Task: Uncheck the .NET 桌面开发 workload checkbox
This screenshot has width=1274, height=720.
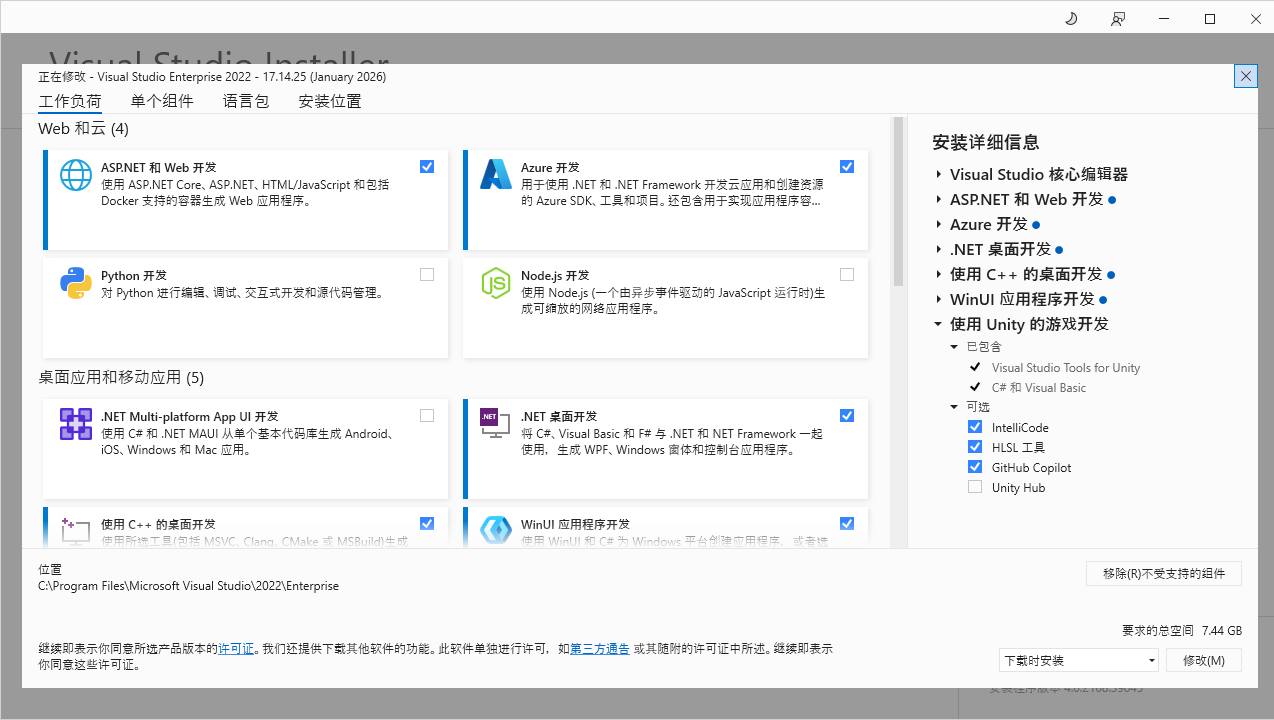Action: coord(847,416)
